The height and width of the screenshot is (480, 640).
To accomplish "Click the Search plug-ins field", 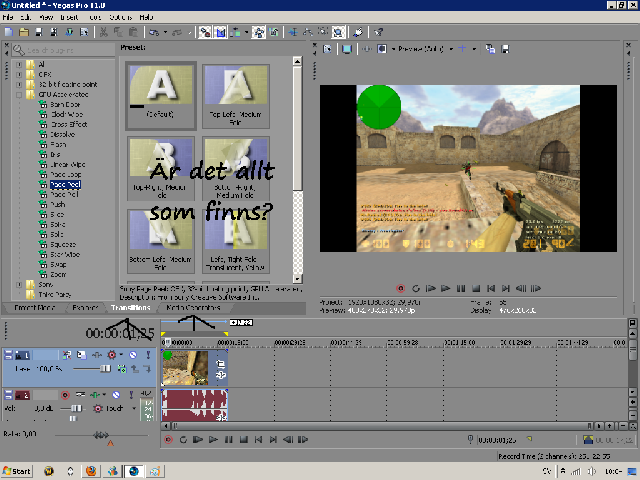I will tap(63, 50).
